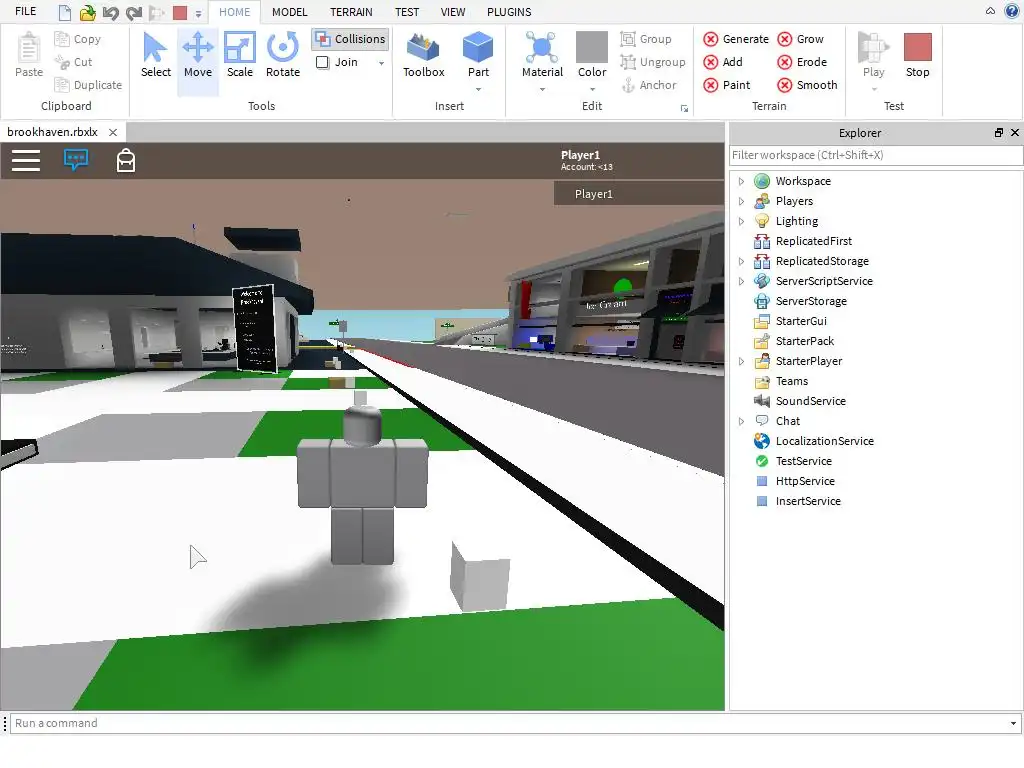Expand the ReplicatedStorage tree node

click(x=741, y=261)
